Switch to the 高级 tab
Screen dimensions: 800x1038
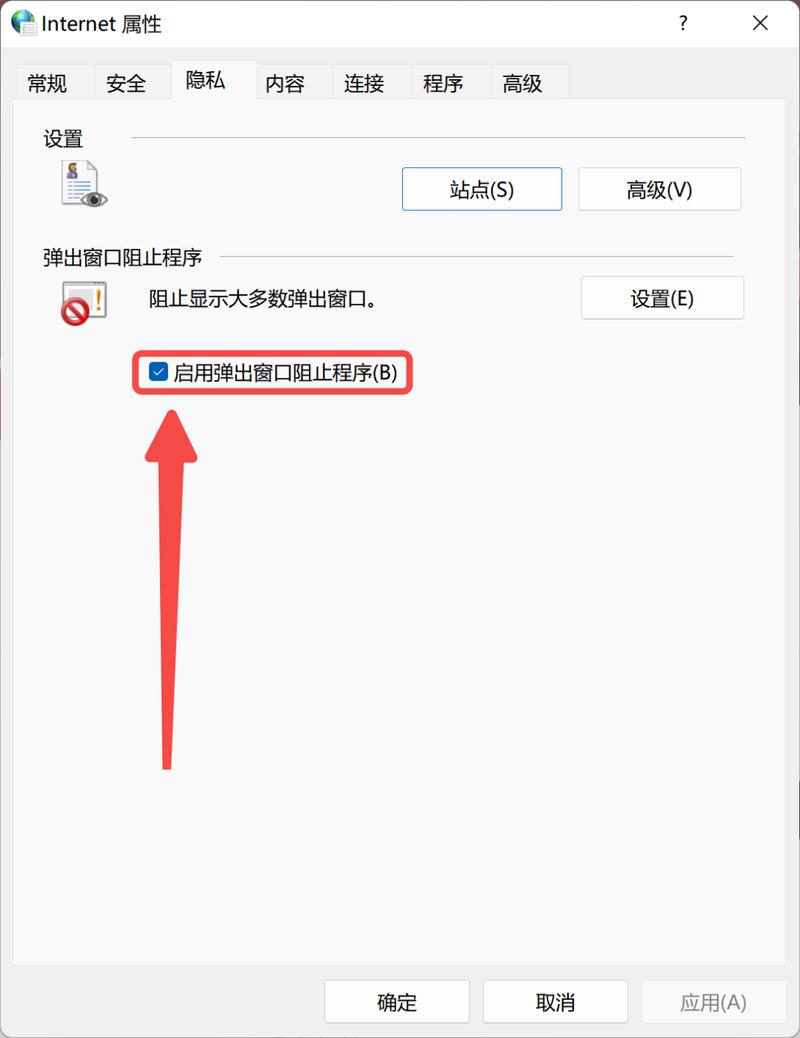[x=523, y=83]
